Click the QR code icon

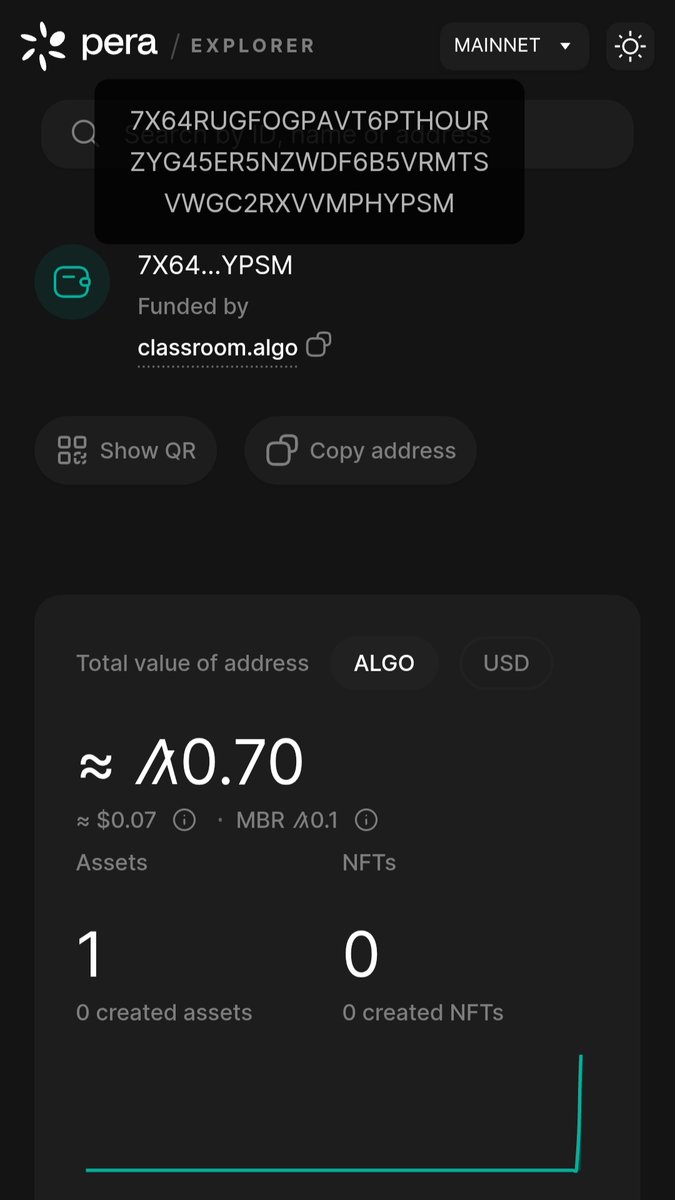point(72,451)
